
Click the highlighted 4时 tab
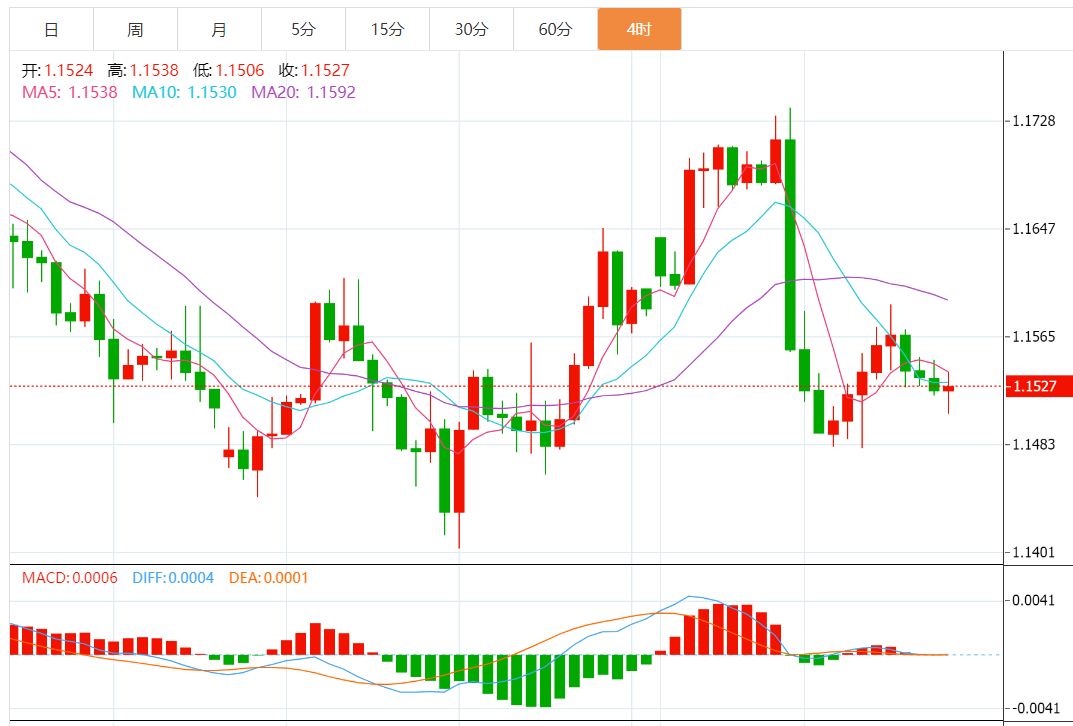(x=639, y=29)
